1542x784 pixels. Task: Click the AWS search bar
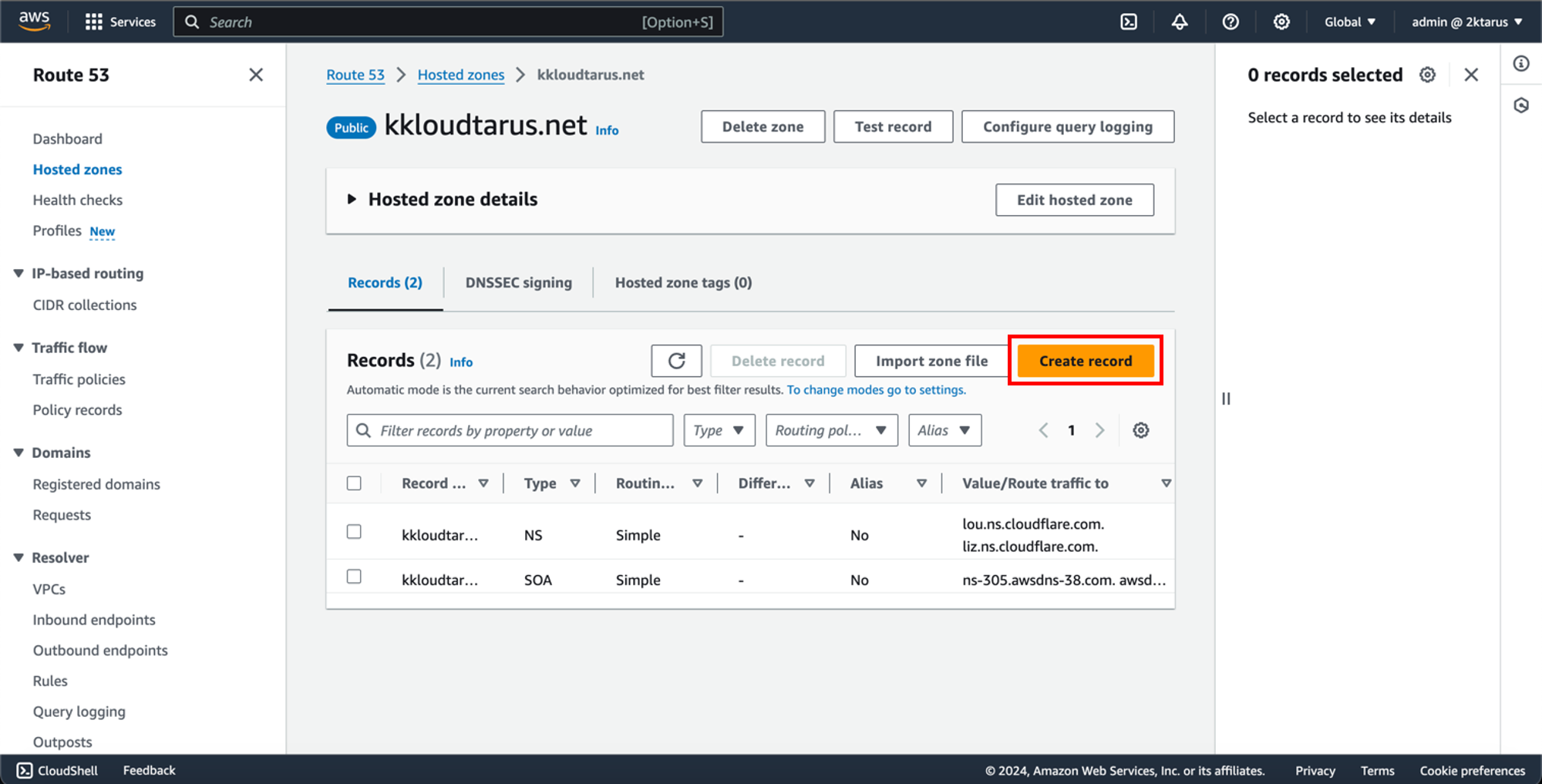click(448, 22)
